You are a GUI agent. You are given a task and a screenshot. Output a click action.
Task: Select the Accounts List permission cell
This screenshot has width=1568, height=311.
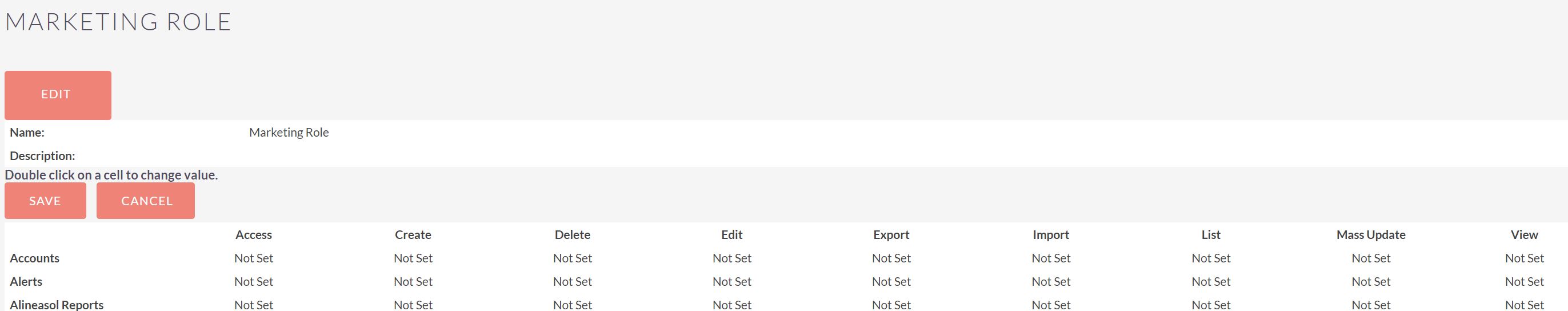[1211, 258]
